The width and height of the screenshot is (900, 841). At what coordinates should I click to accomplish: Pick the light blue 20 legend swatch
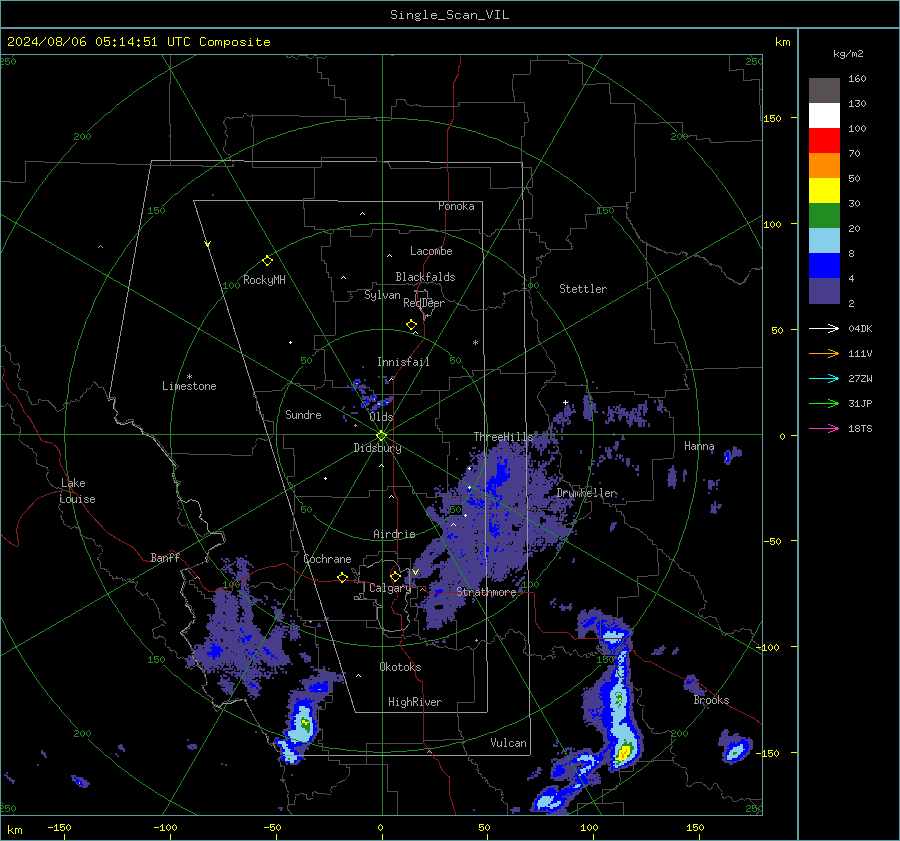(824, 241)
